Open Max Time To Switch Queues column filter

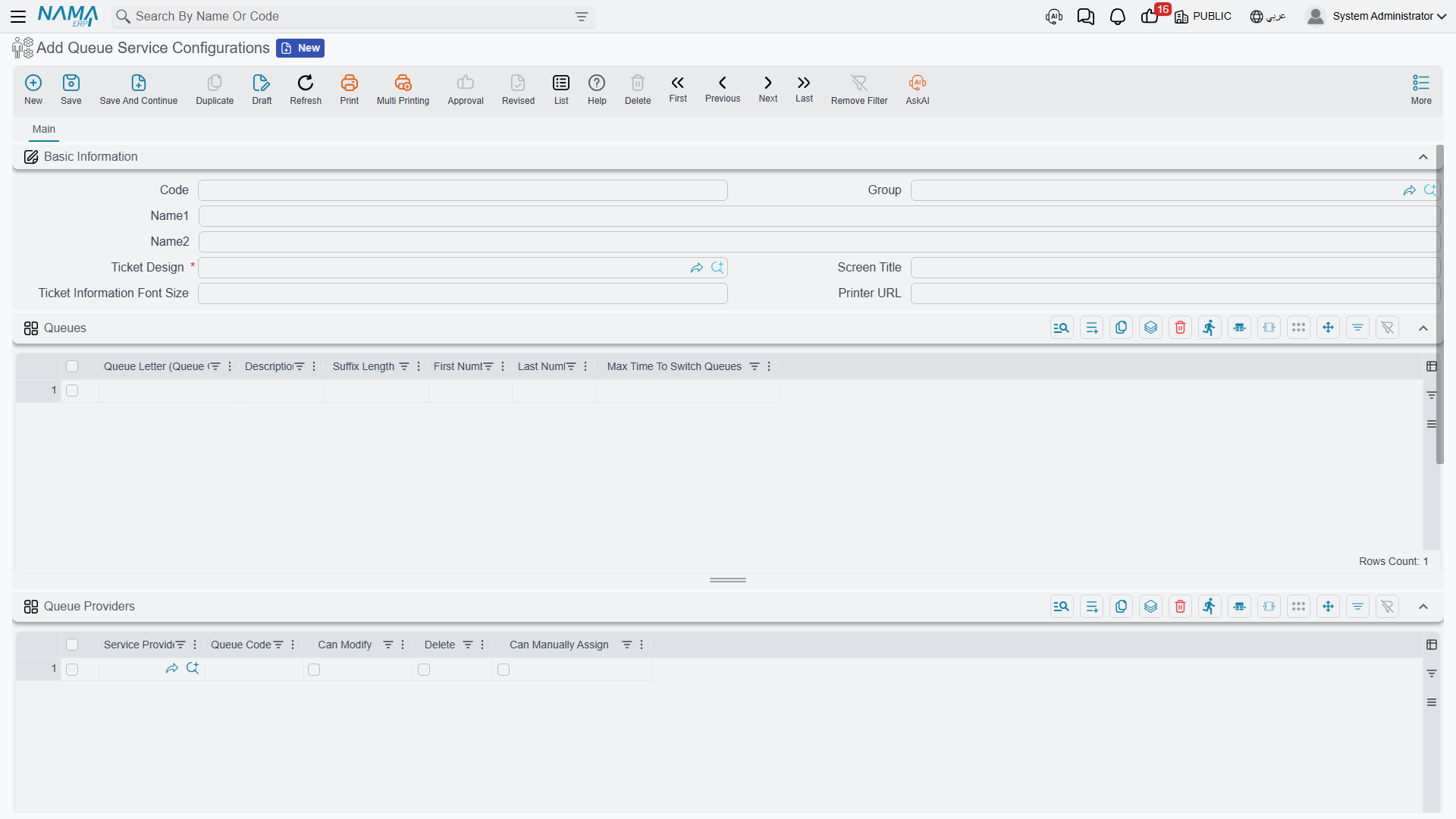coord(755,366)
